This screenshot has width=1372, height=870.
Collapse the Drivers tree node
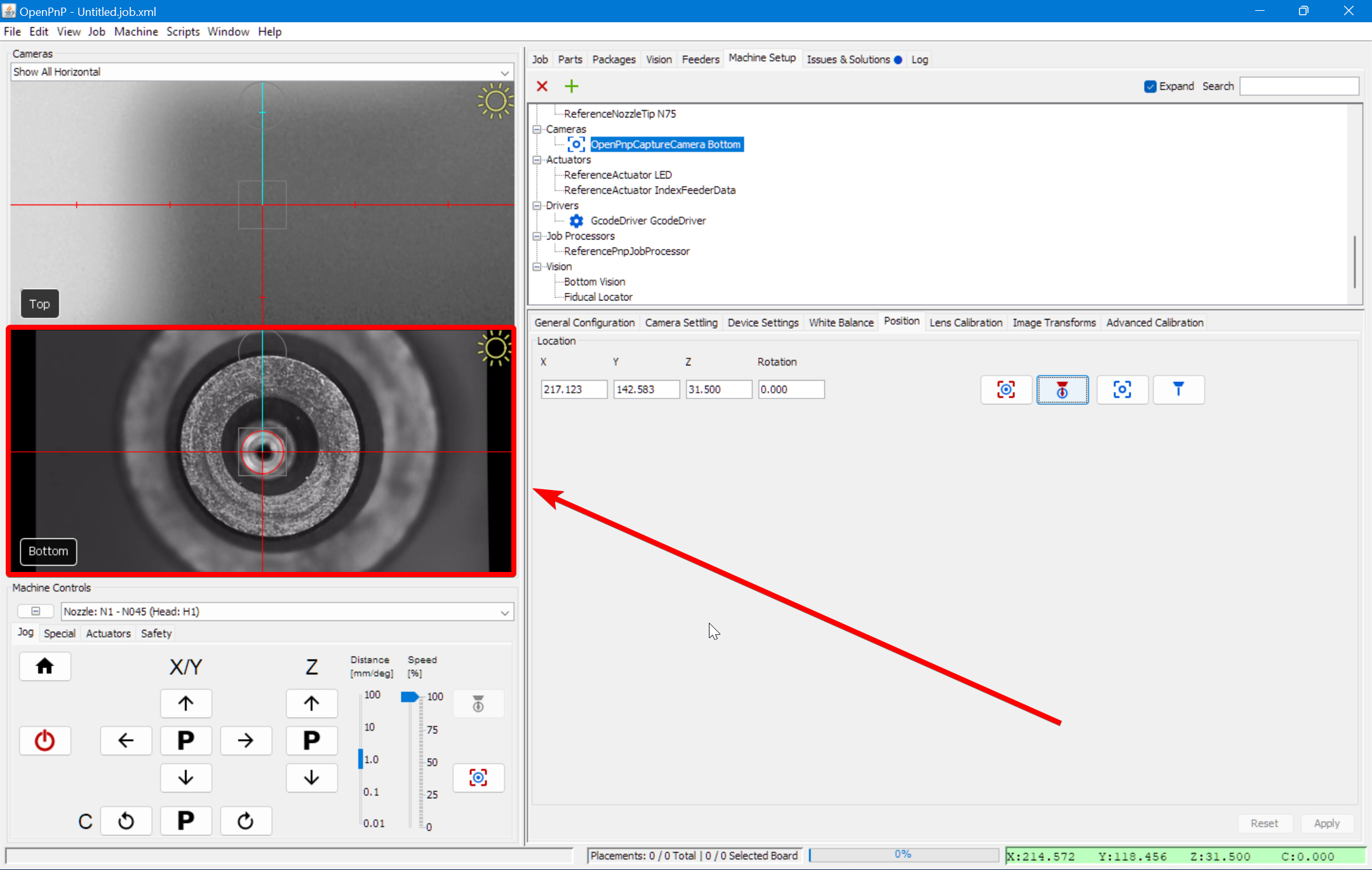tap(537, 205)
